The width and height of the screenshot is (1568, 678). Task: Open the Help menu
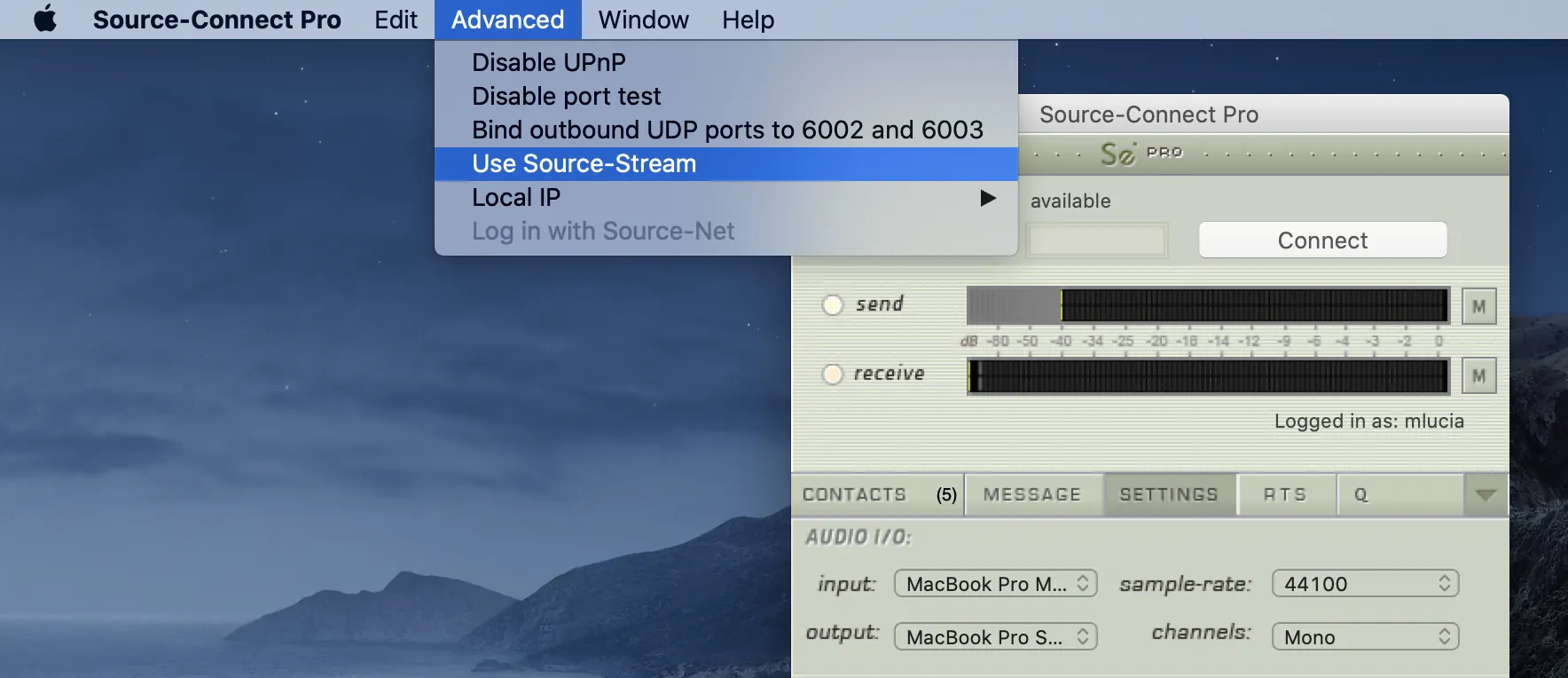pos(748,20)
